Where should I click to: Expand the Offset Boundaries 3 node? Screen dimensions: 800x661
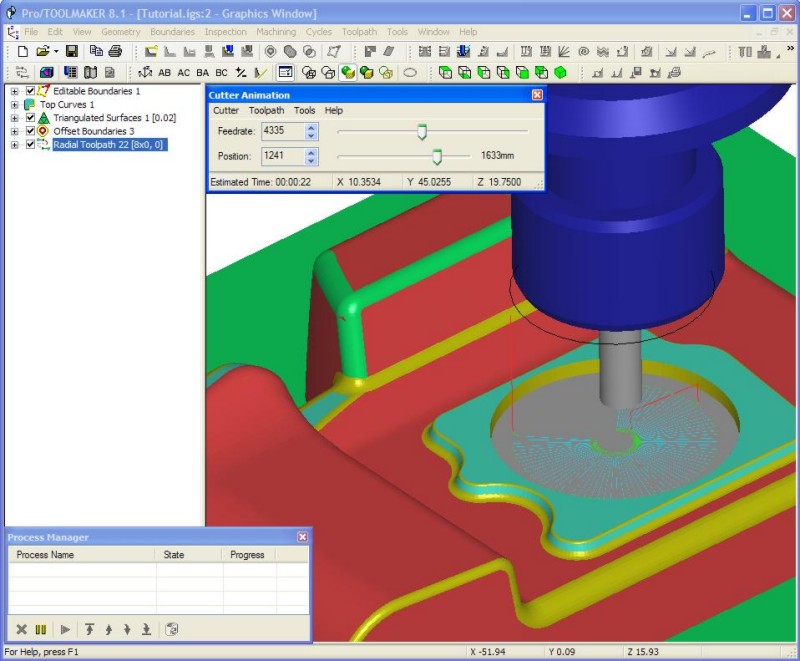click(14, 131)
